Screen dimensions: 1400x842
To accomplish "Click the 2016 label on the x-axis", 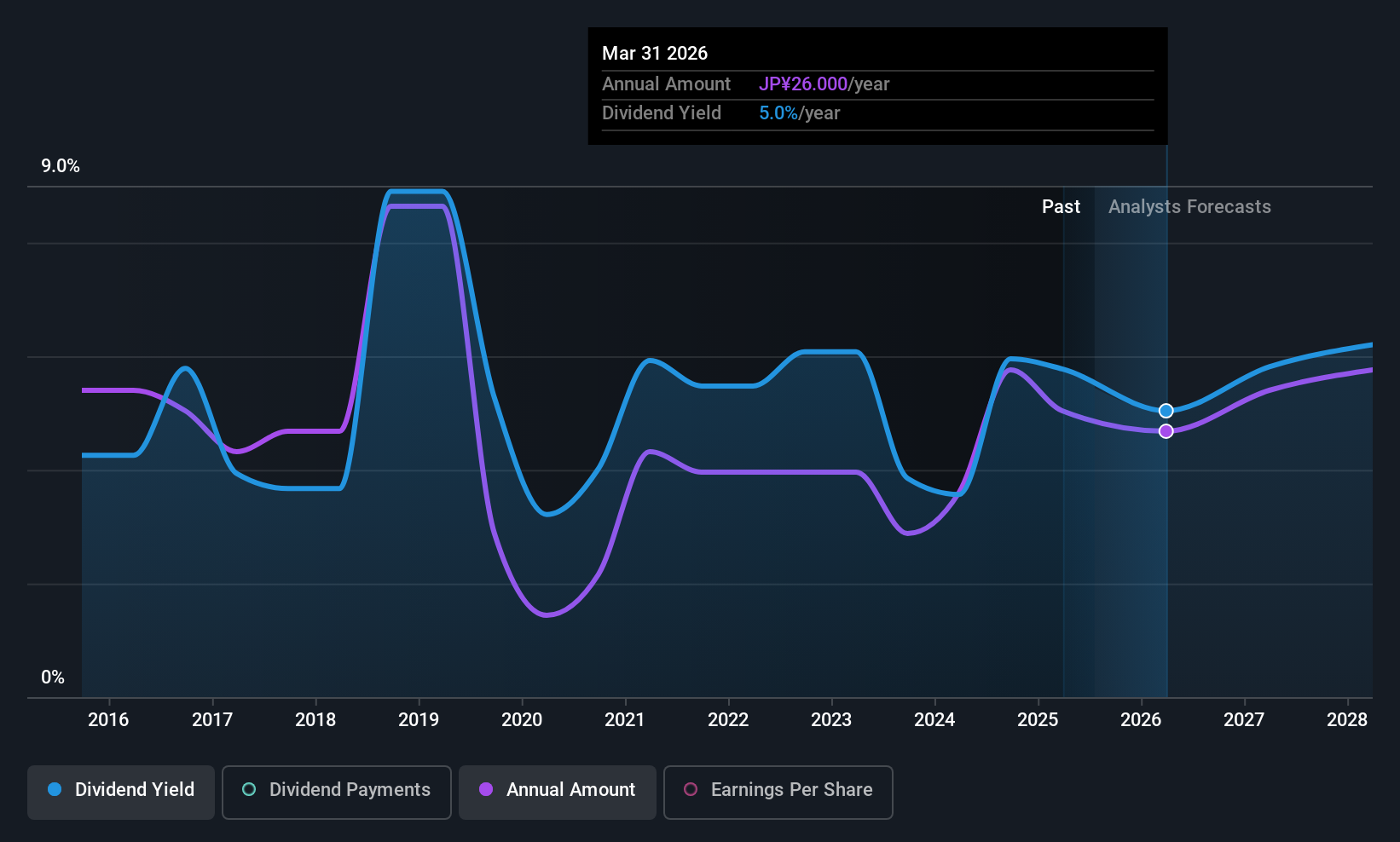I will pos(108,720).
